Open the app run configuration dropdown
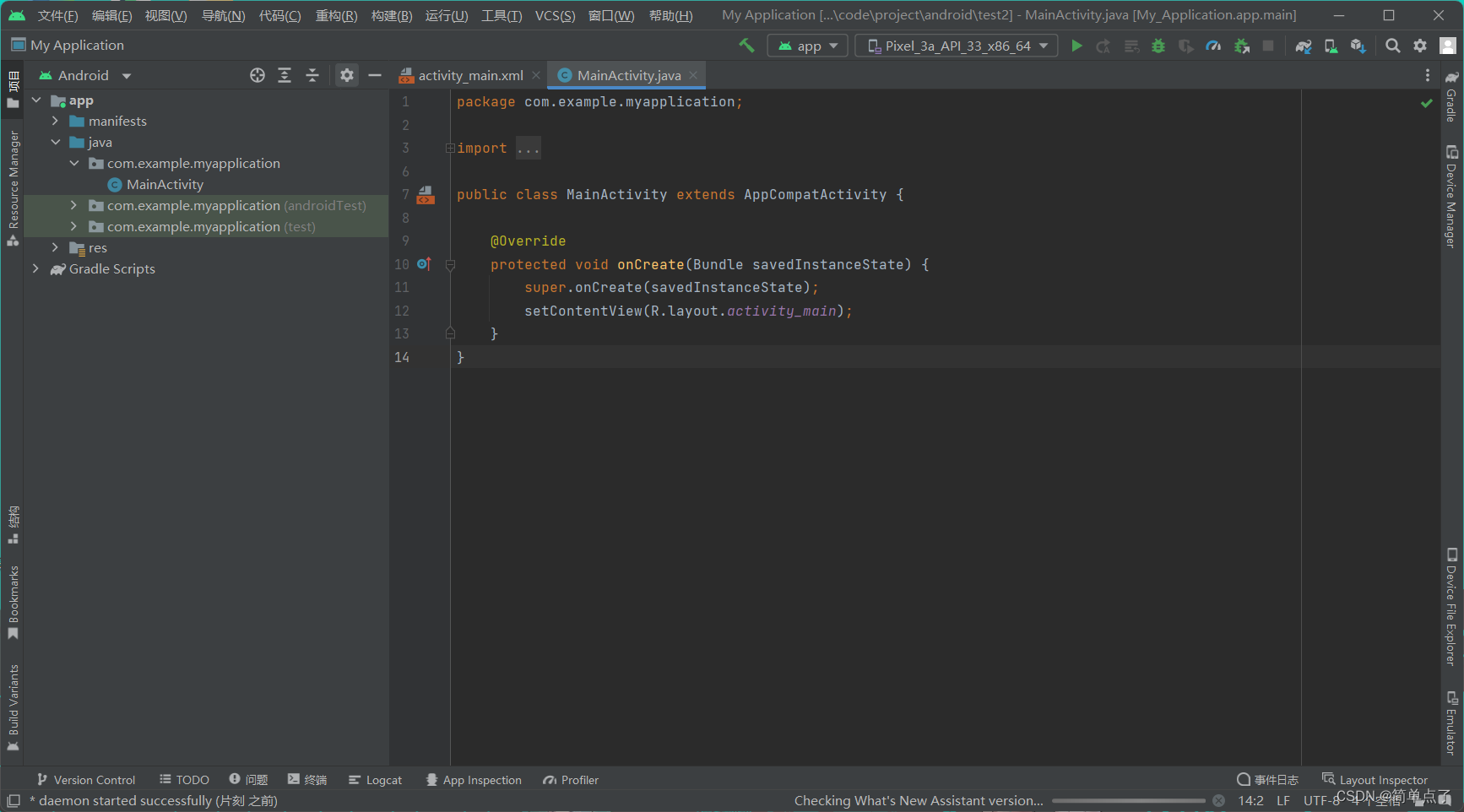1464x812 pixels. click(x=806, y=45)
